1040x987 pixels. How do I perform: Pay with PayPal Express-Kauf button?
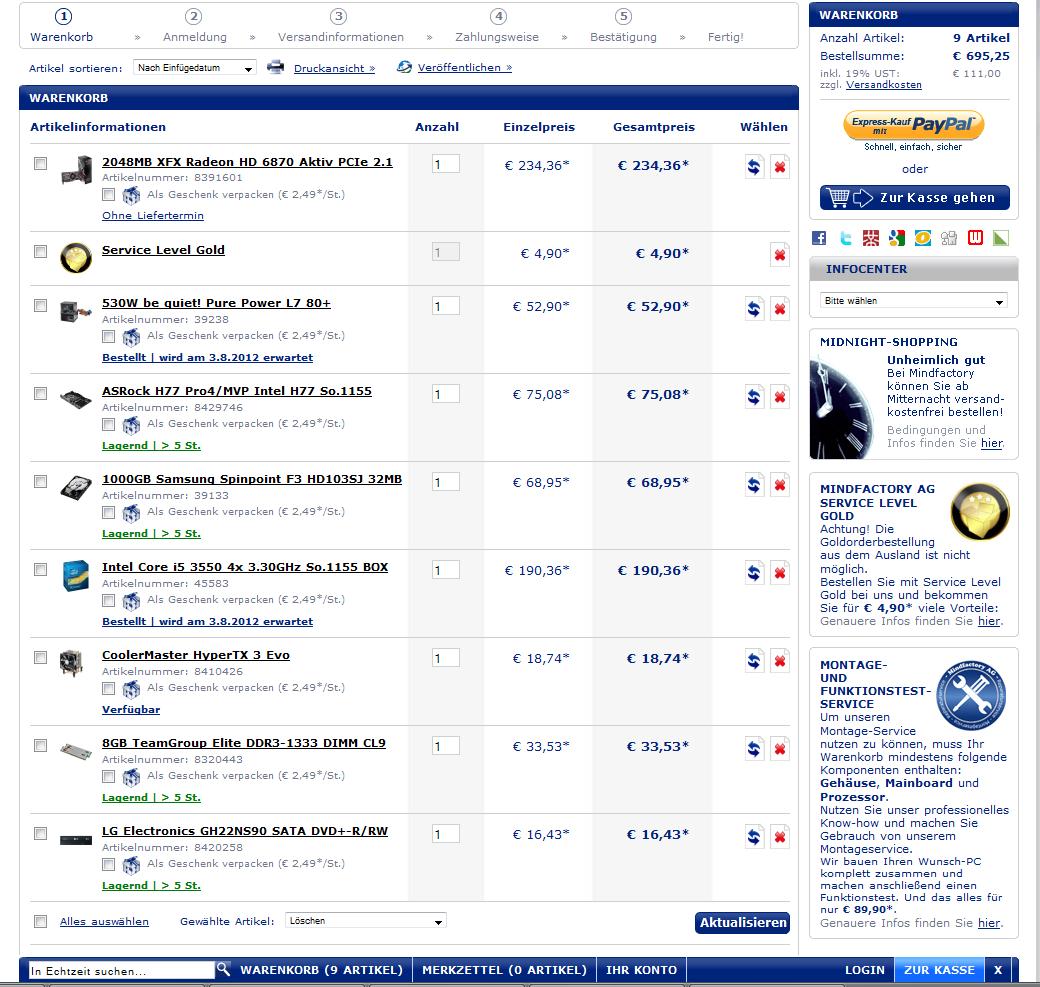click(913, 125)
